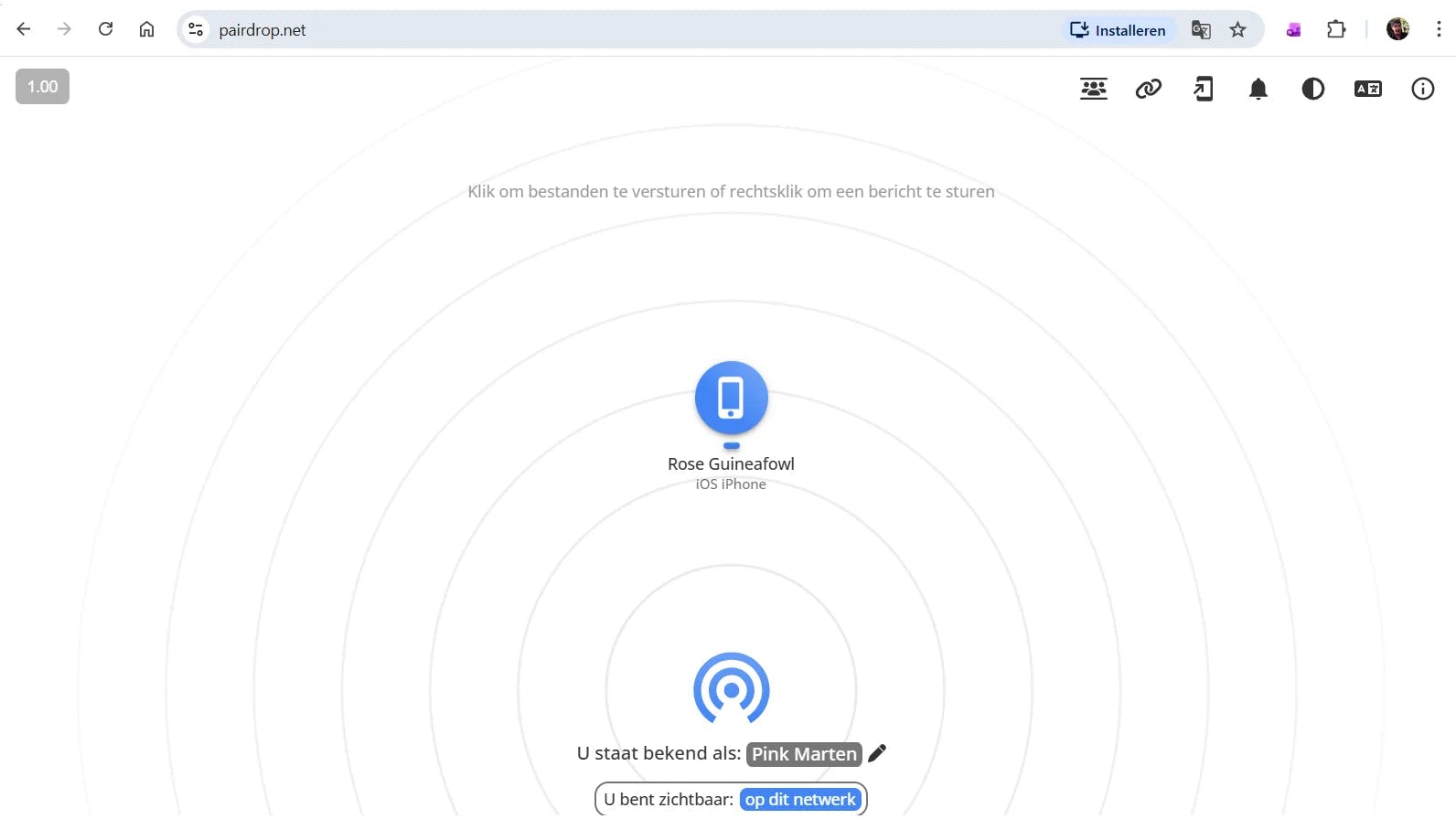Open the purple extension icon
Viewport: 1456px width, 819px height.
1293,30
